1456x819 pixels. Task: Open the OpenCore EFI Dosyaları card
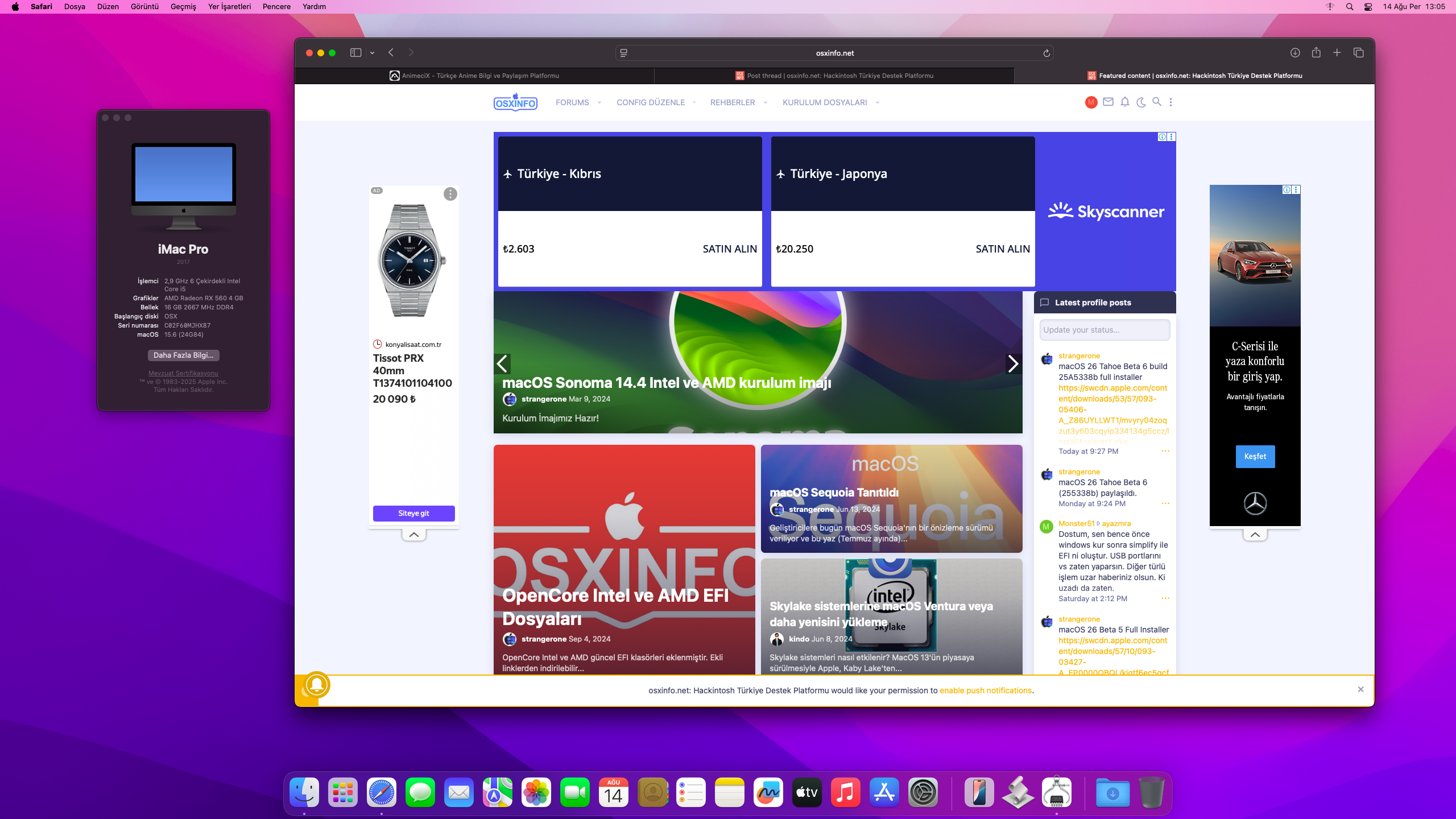[x=624, y=560]
